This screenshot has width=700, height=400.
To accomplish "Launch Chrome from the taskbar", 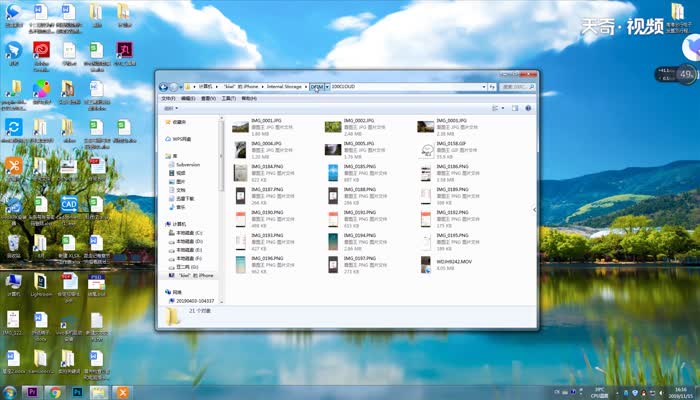I will click(55, 392).
